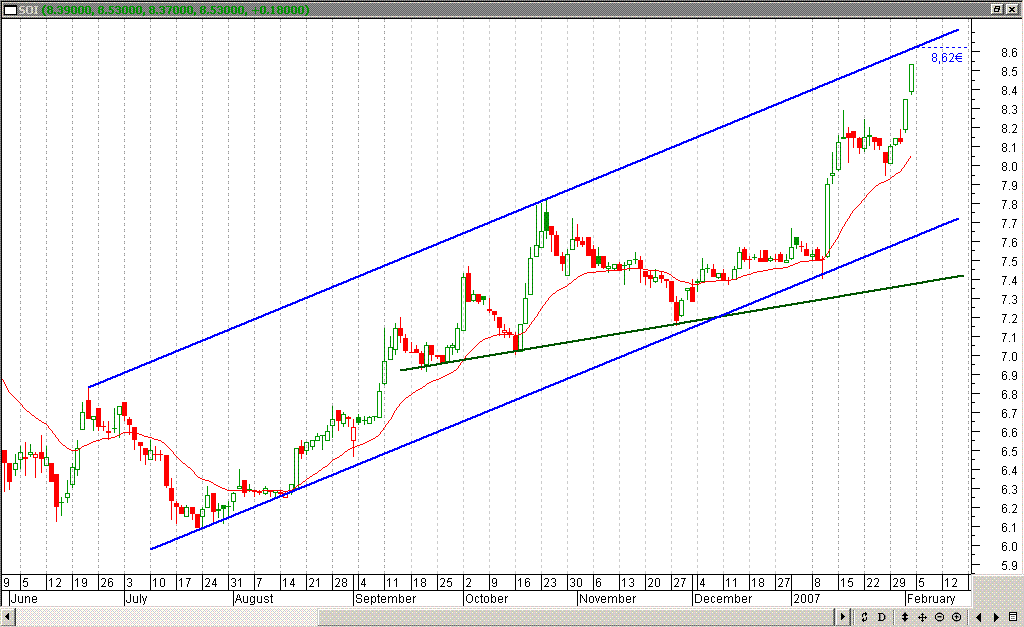Click the restore window button in title bar

click(997, 9)
